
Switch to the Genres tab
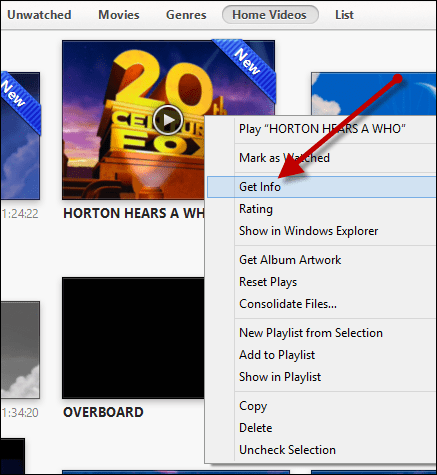(x=186, y=15)
